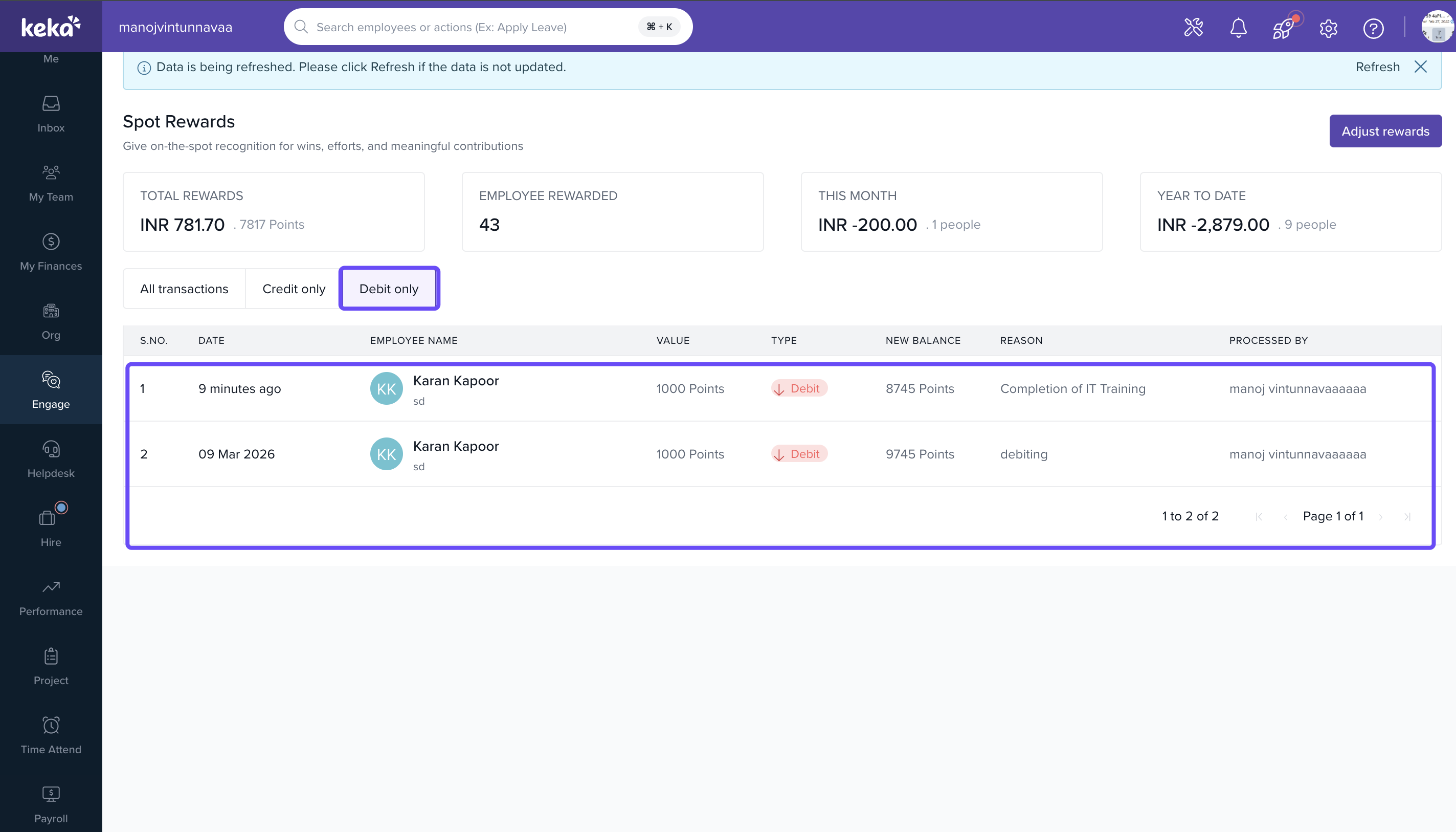Open the Helpdesk headset icon
This screenshot has height=832, width=1456.
51,449
